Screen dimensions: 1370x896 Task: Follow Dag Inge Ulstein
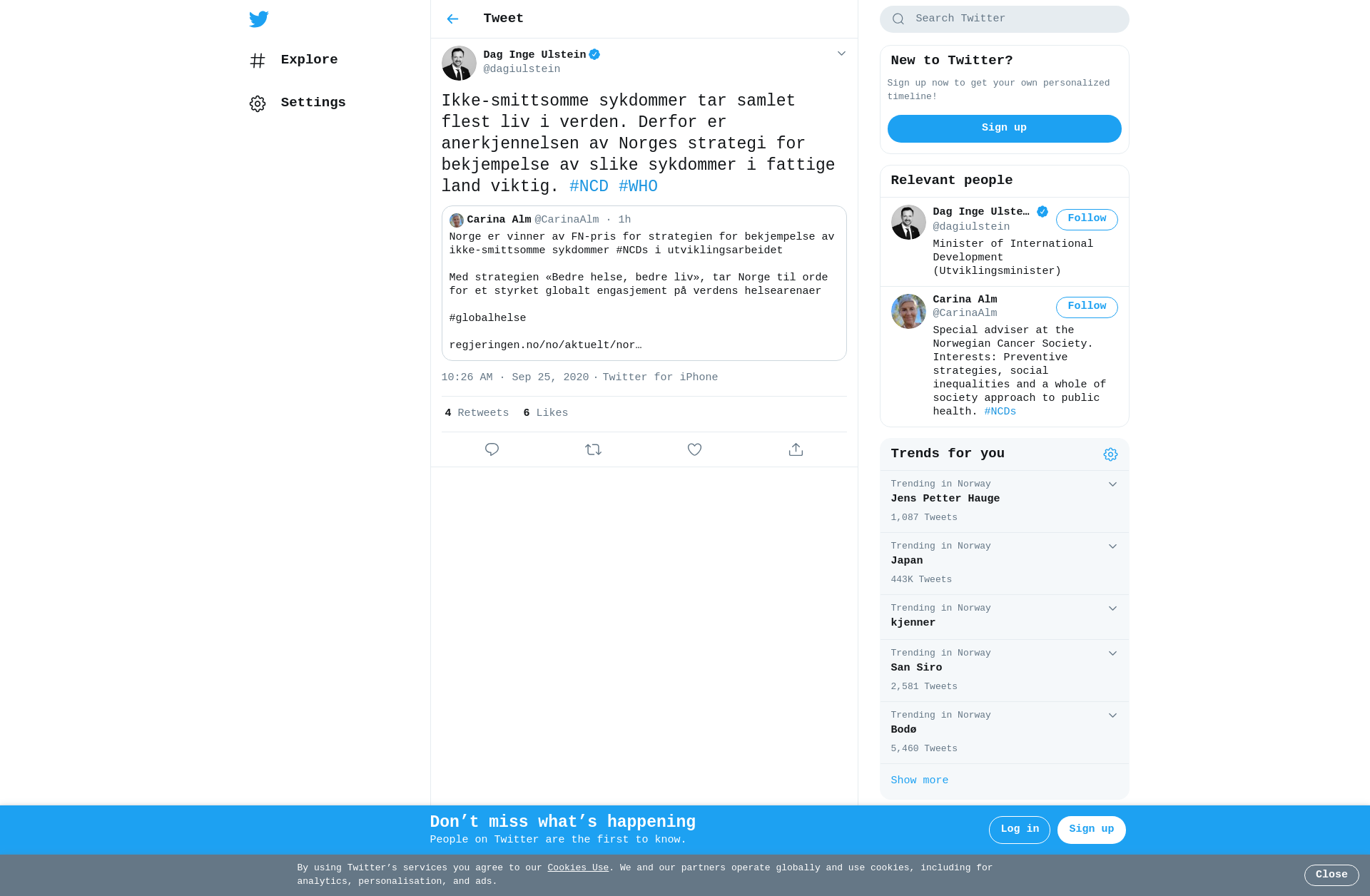(1087, 219)
